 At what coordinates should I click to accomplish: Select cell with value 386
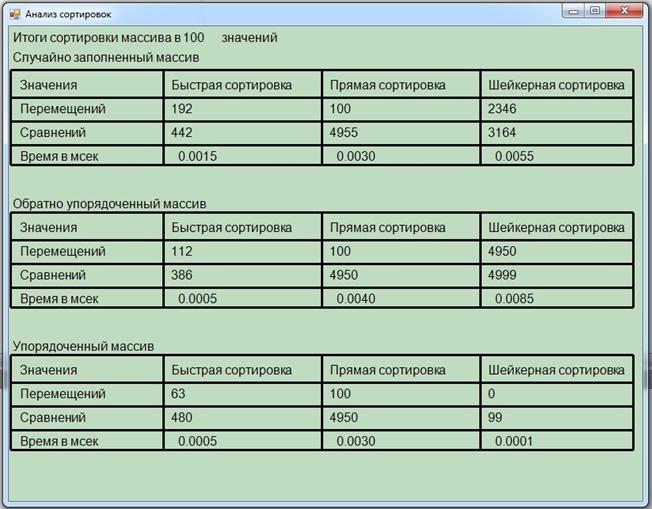(243, 275)
